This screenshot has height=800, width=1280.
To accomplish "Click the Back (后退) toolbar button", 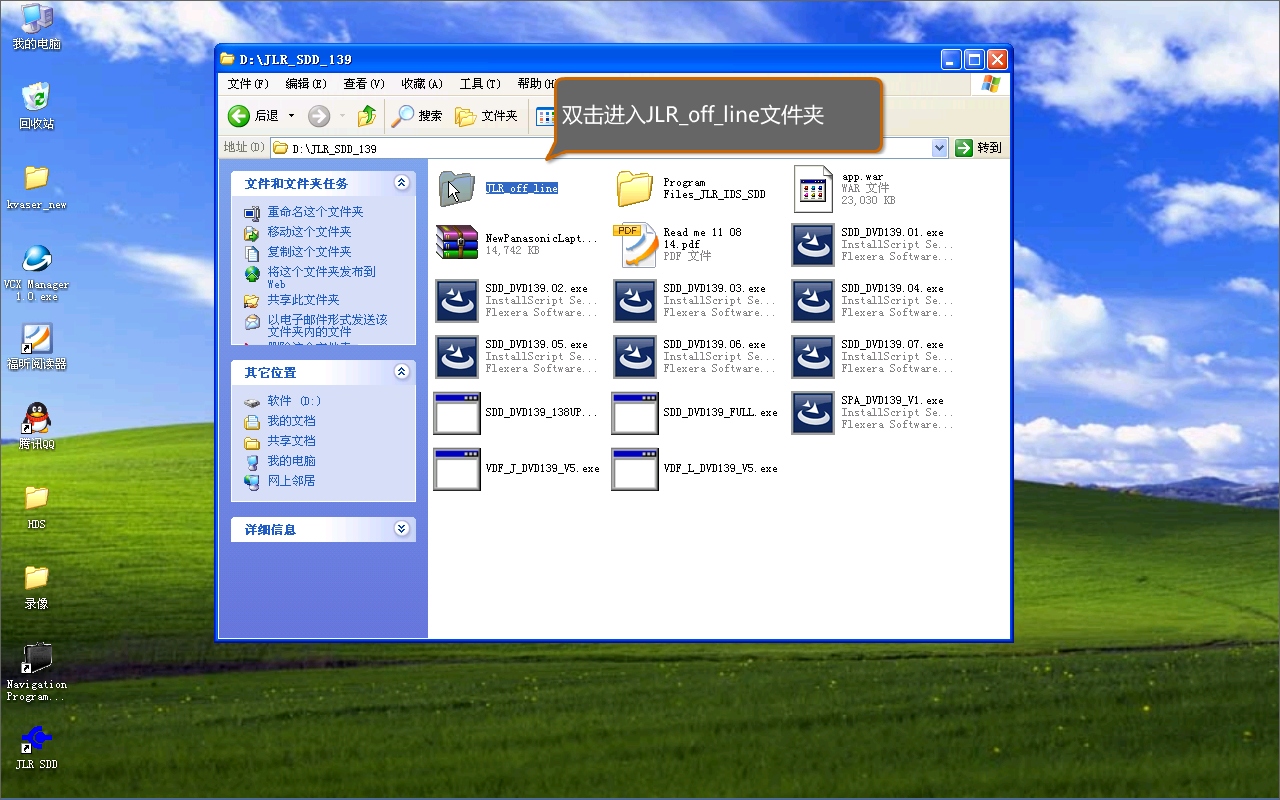I will [254, 116].
